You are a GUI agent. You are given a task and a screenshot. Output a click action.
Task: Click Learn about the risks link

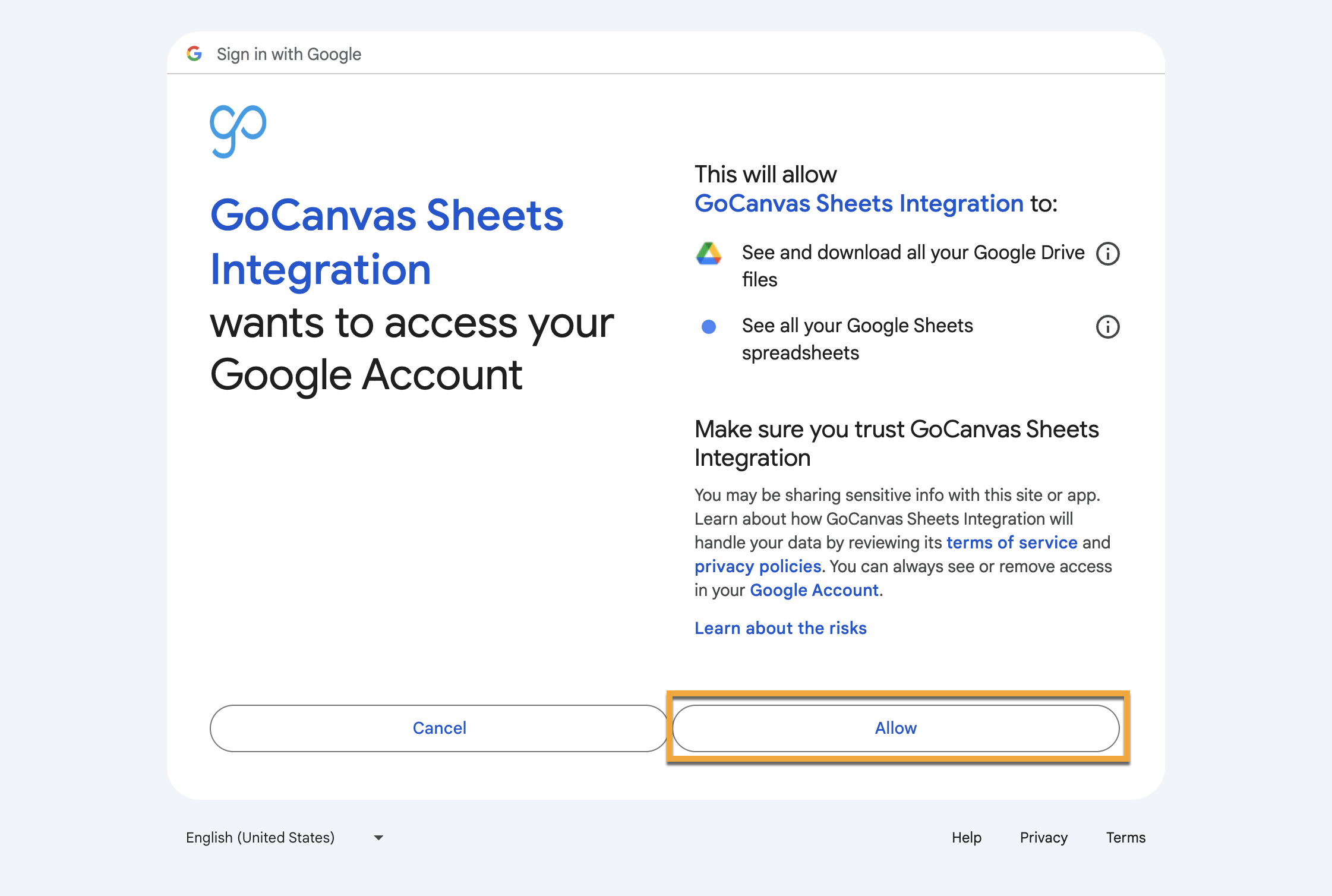point(781,628)
